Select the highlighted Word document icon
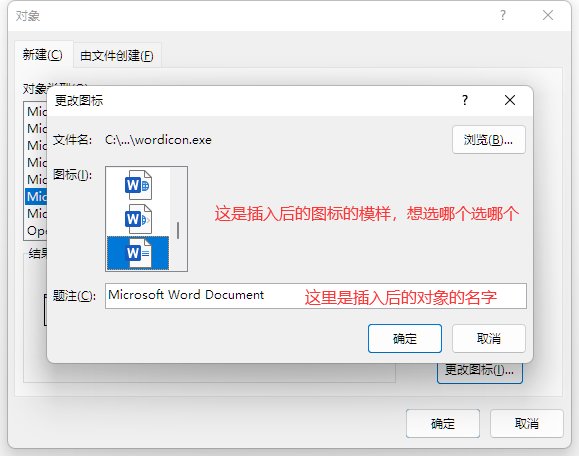Image resolution: width=579 pixels, height=456 pixels. point(138,253)
